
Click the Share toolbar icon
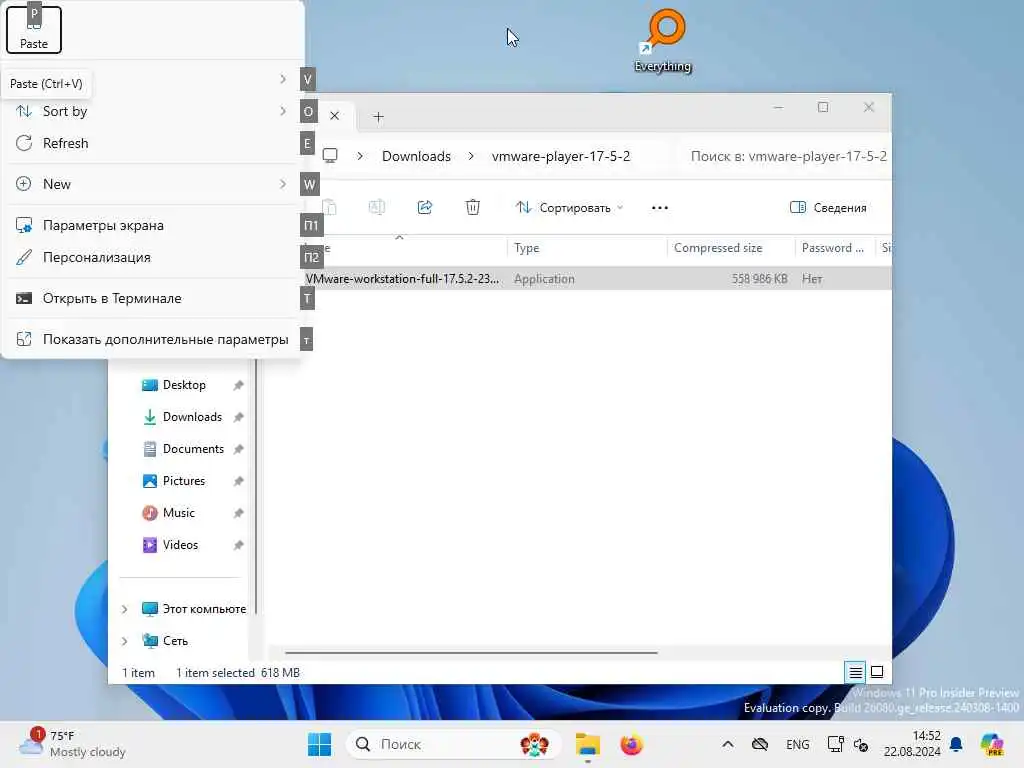425,208
